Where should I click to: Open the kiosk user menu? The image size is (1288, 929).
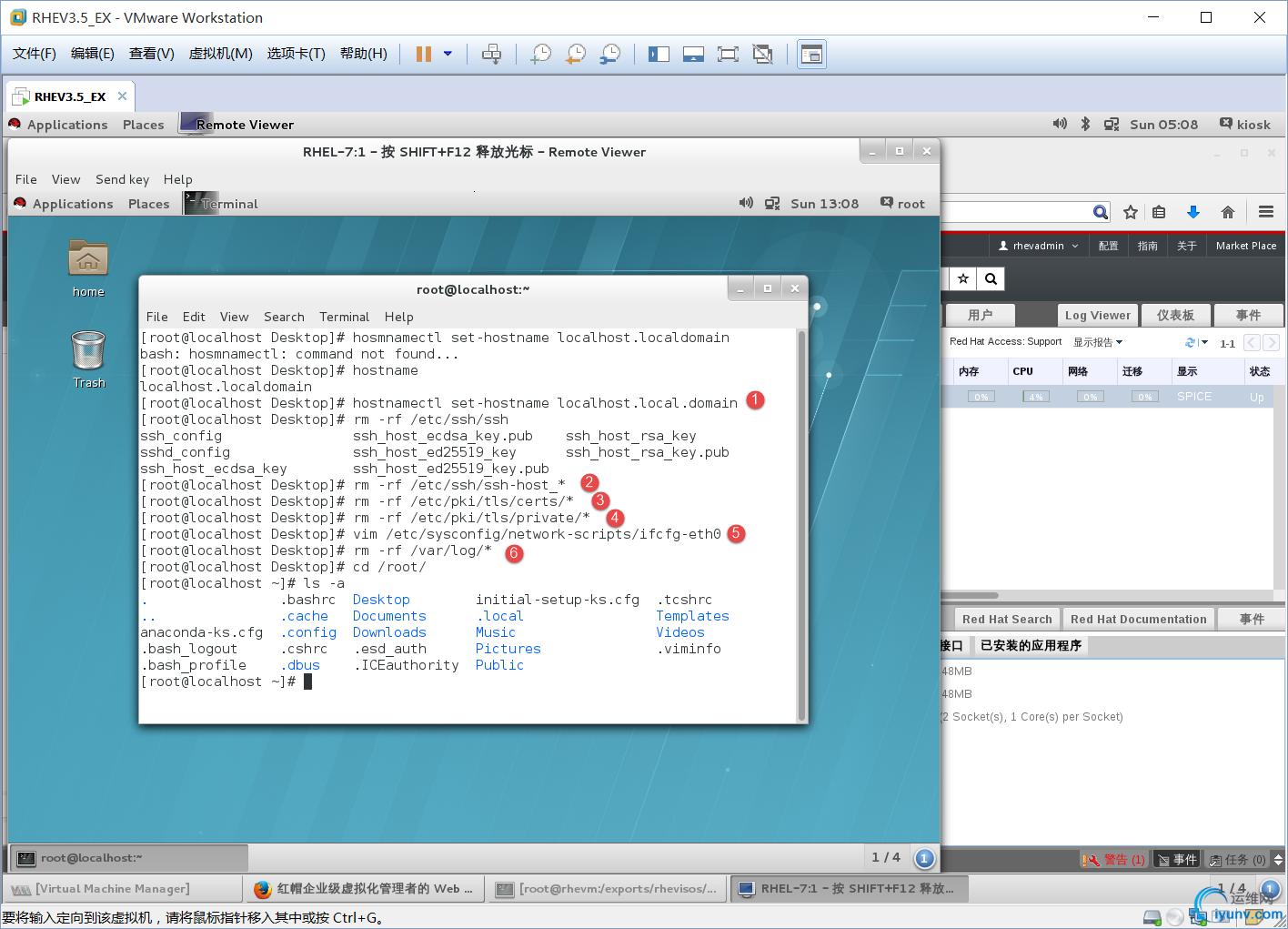pos(1244,125)
